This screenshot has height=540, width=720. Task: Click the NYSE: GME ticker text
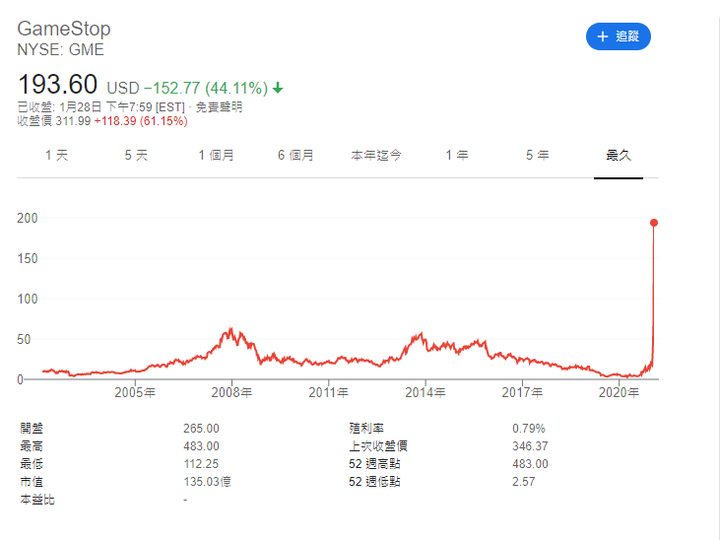pos(61,50)
